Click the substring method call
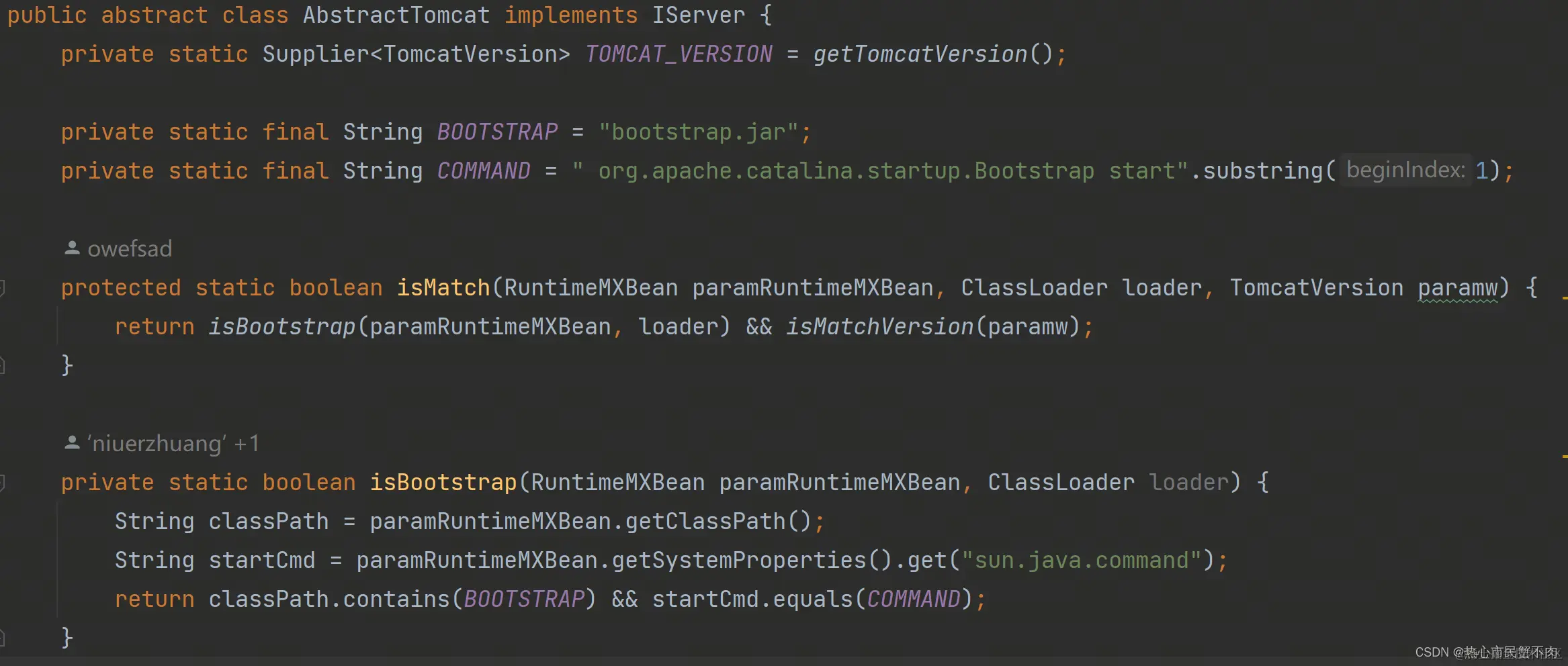This screenshot has height=666, width=1568. [x=1263, y=171]
